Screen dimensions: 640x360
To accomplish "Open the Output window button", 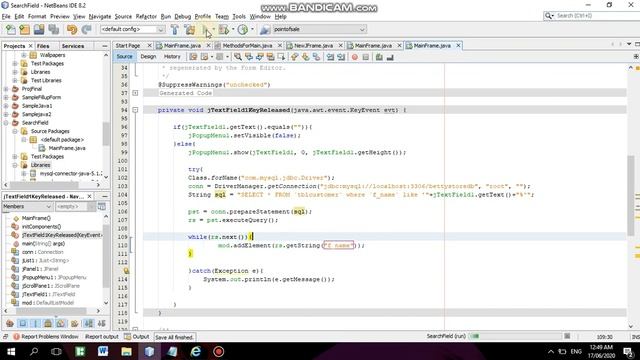I will coord(137,337).
